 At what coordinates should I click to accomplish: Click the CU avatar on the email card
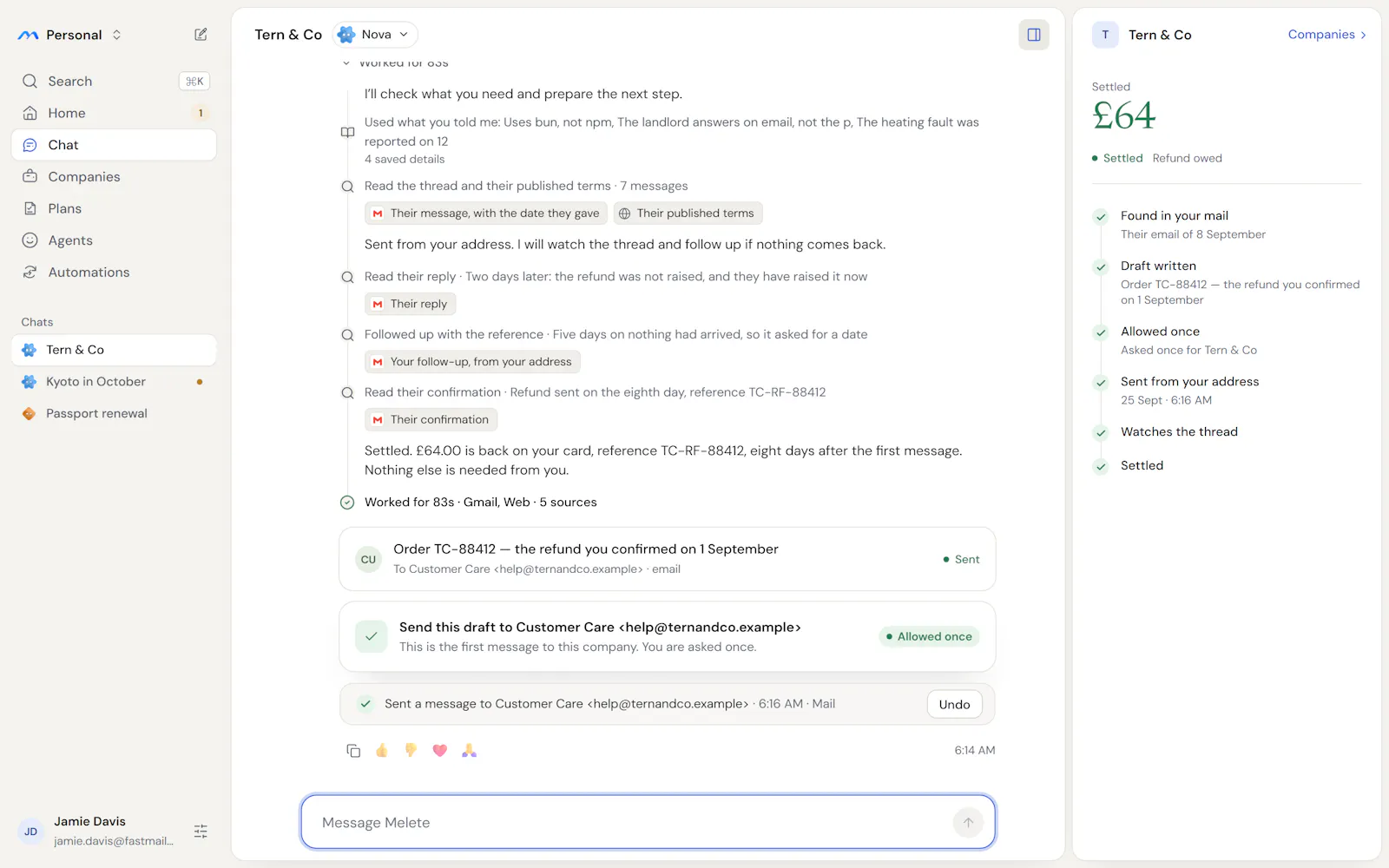(x=369, y=560)
